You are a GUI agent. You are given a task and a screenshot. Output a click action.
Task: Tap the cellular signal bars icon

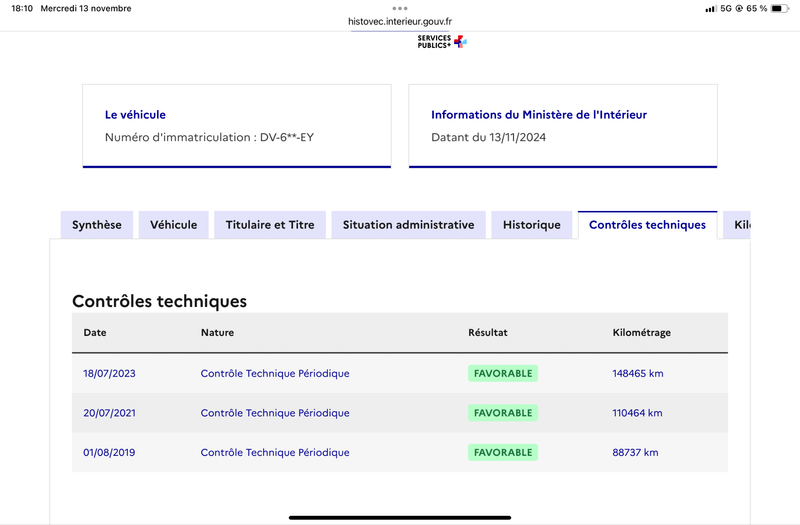point(711,9)
